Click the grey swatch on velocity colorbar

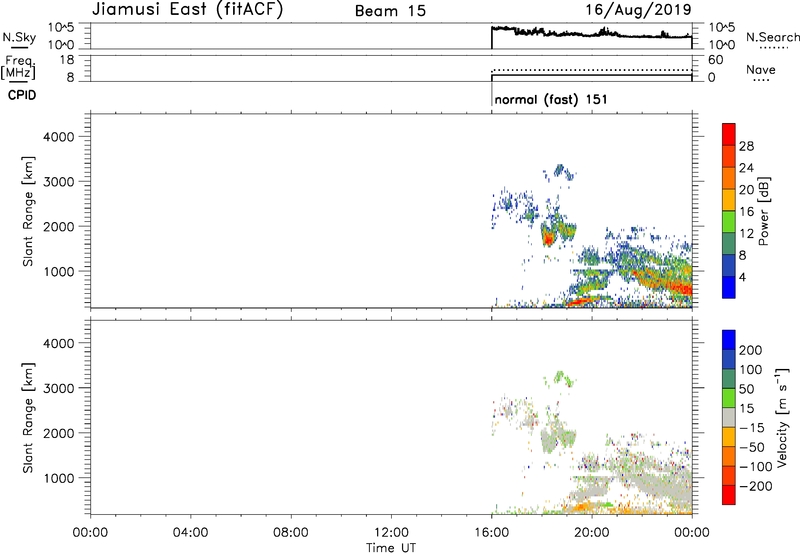coord(729,418)
